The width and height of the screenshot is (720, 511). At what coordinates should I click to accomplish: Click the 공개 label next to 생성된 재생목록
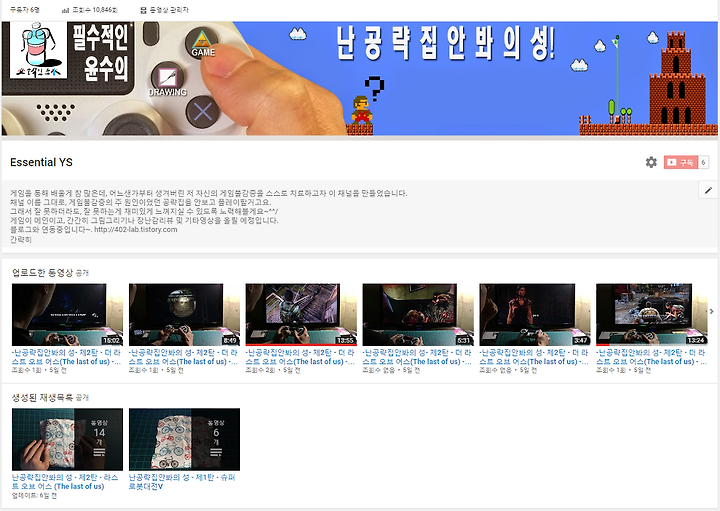pos(82,398)
